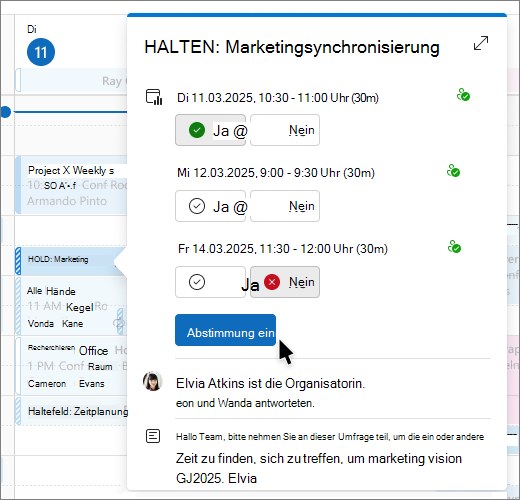Screen dimensions: 520x500
Task: Click the text Elvia Atkins ist die Organisatorin
Action: [270, 383]
